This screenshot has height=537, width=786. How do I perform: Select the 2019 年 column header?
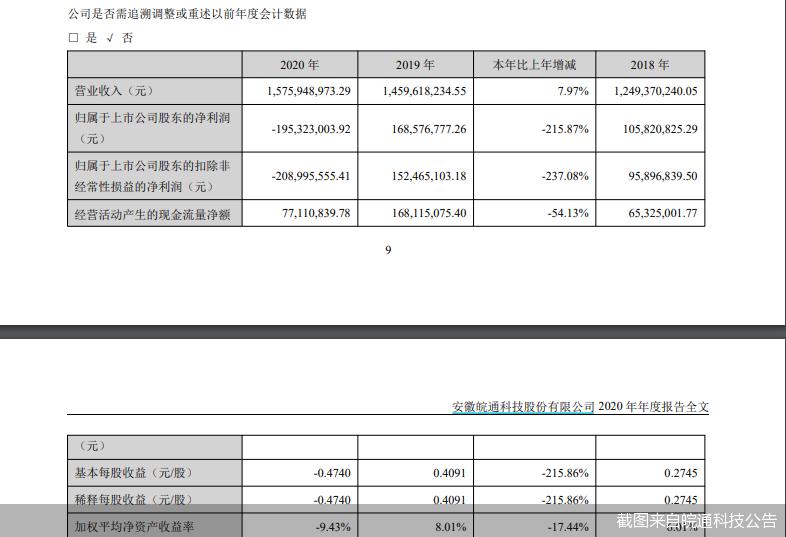point(415,65)
